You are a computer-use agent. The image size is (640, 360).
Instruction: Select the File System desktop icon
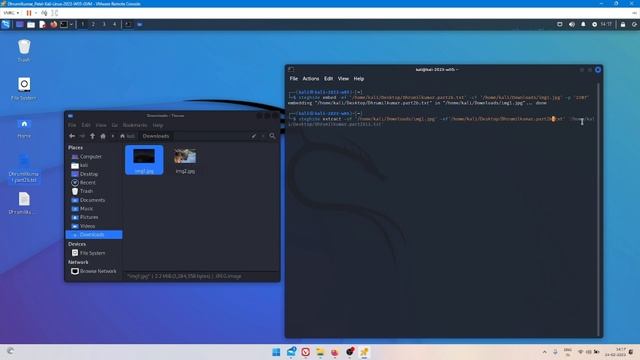[x=24, y=89]
